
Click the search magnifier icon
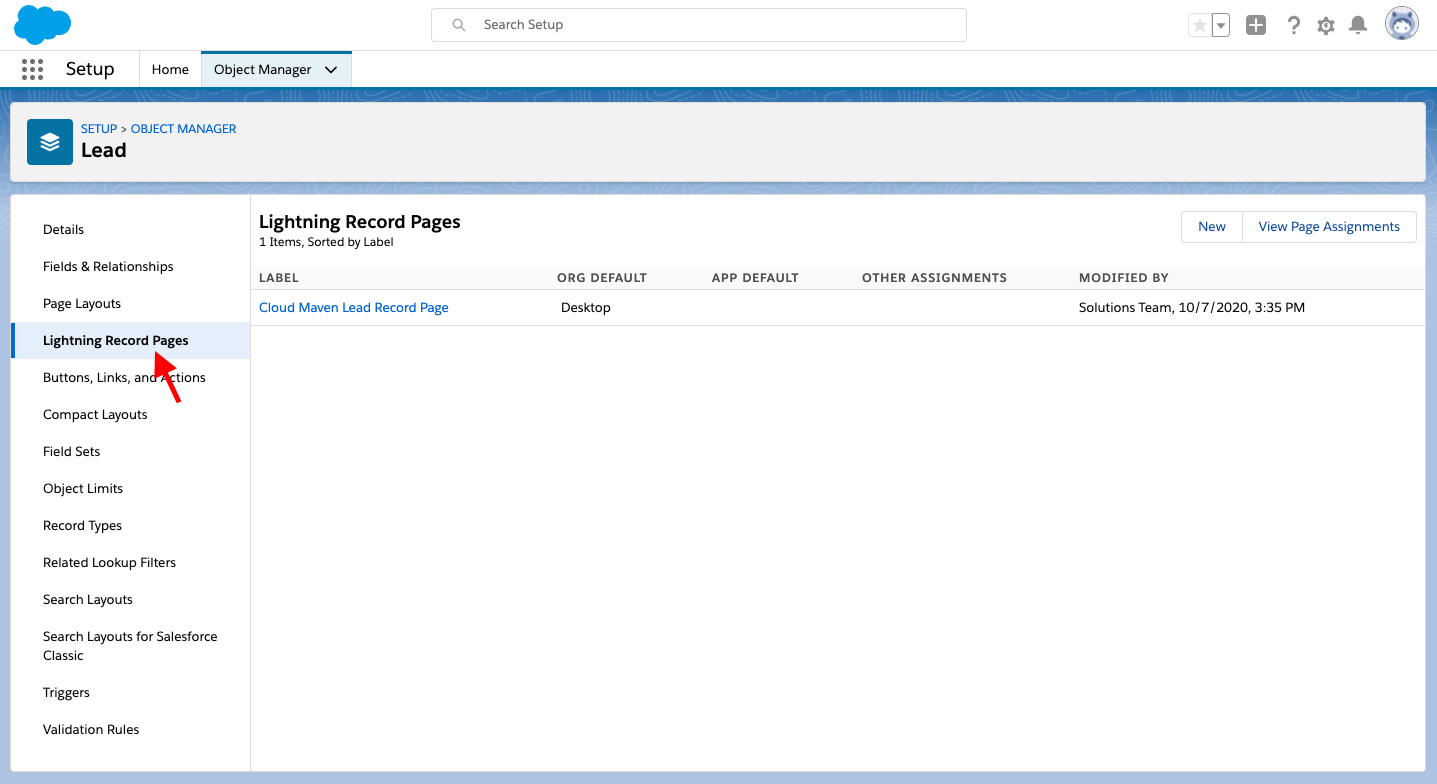click(459, 25)
